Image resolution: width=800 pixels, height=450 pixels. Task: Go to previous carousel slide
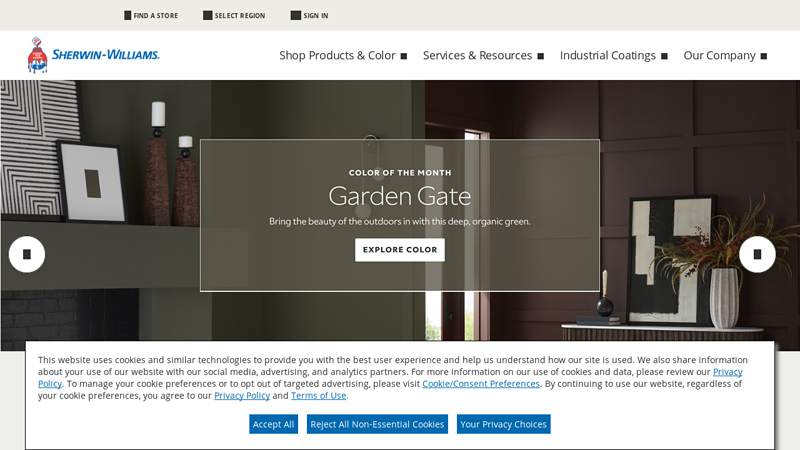[27, 254]
